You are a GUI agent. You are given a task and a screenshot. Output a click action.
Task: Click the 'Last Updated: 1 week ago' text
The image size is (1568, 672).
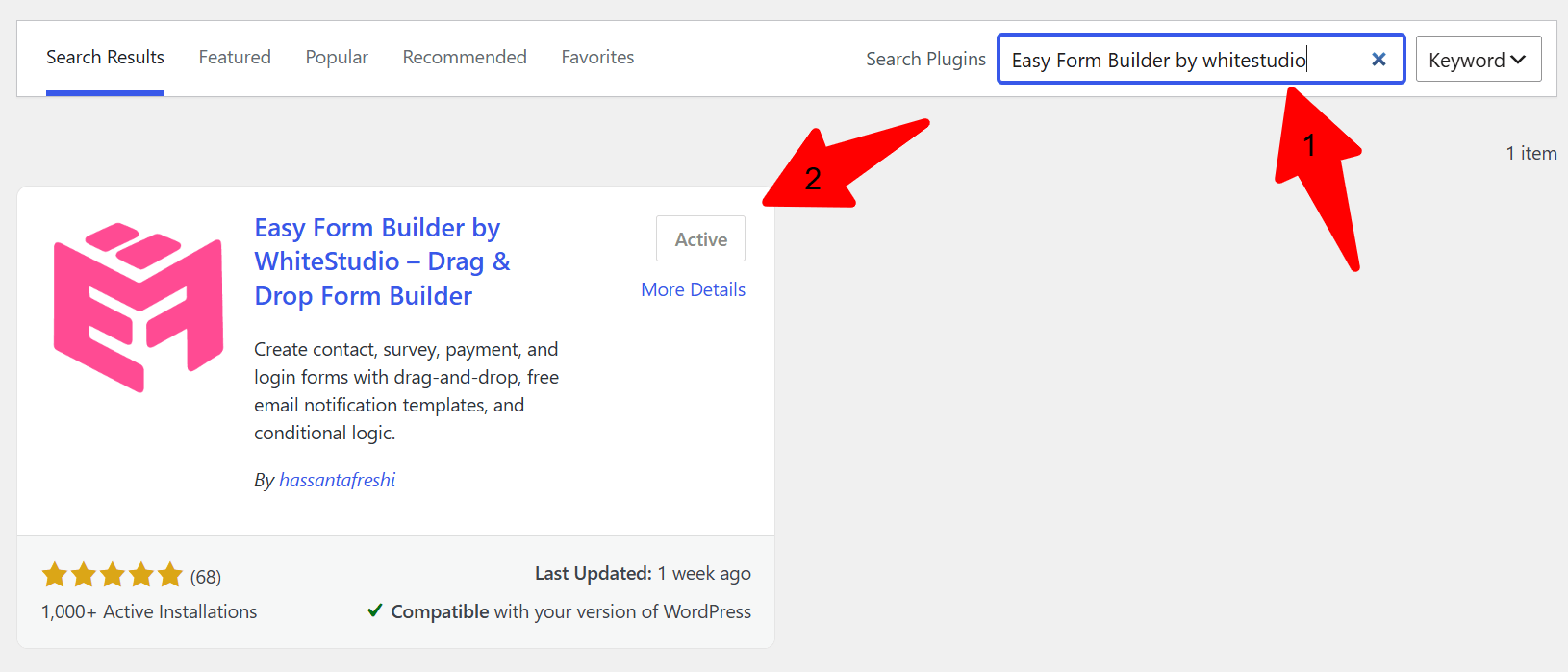(x=643, y=574)
